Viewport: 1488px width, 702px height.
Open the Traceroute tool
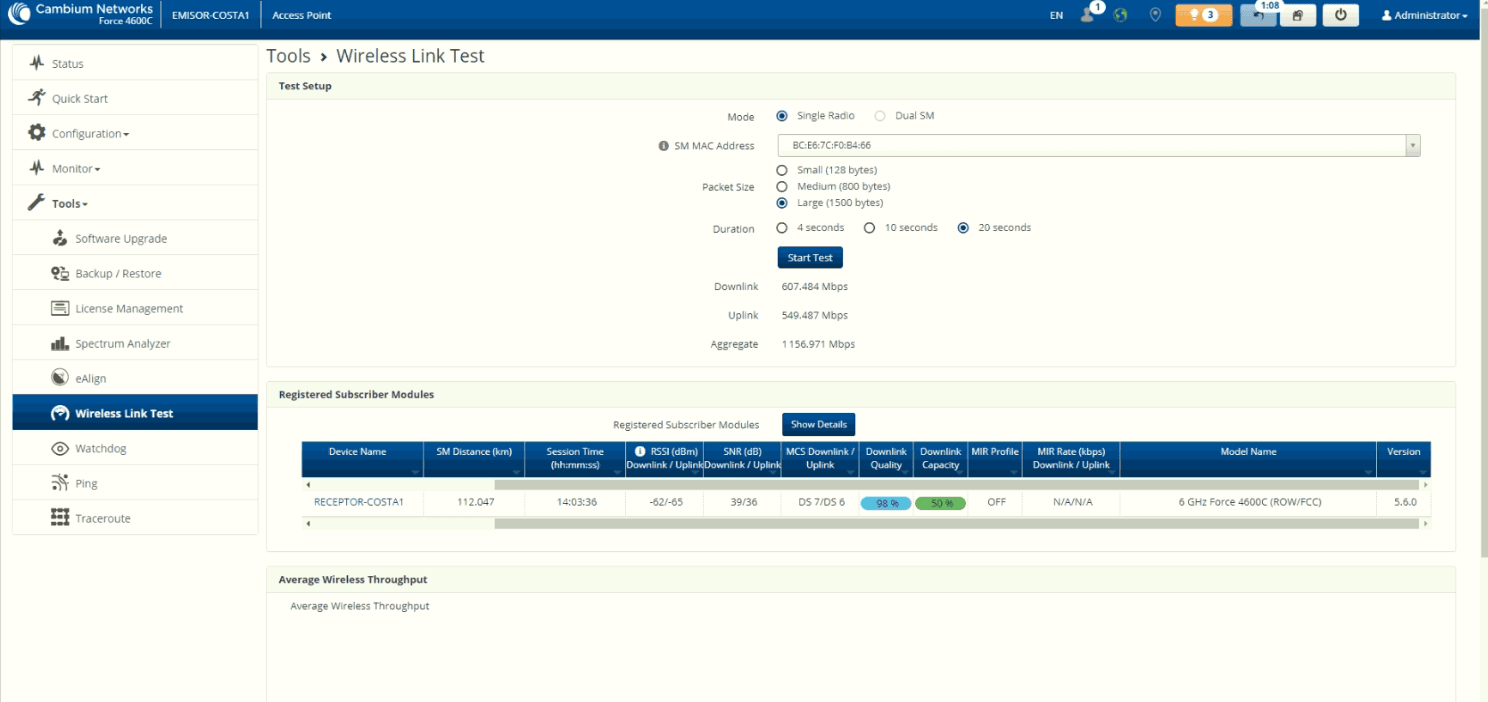[135, 518]
